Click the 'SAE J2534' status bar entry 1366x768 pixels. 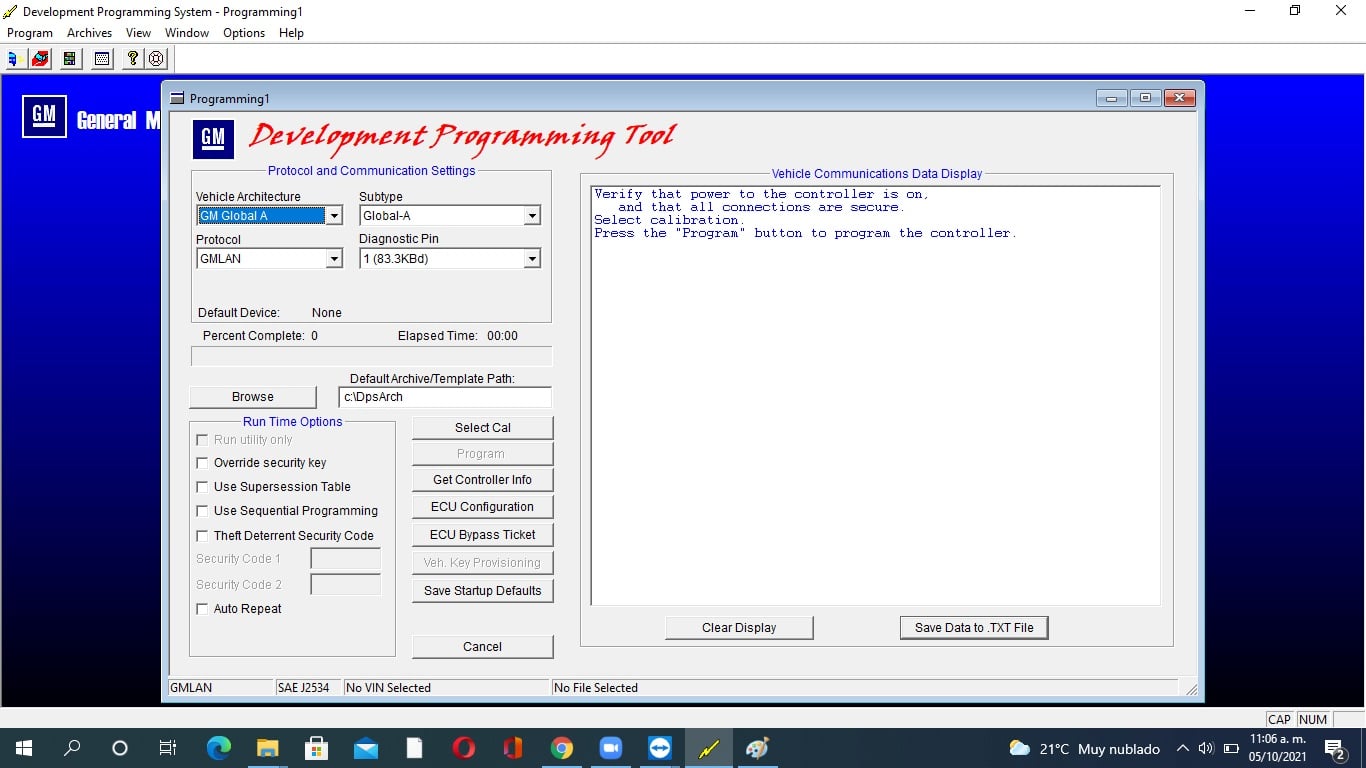[x=303, y=688]
